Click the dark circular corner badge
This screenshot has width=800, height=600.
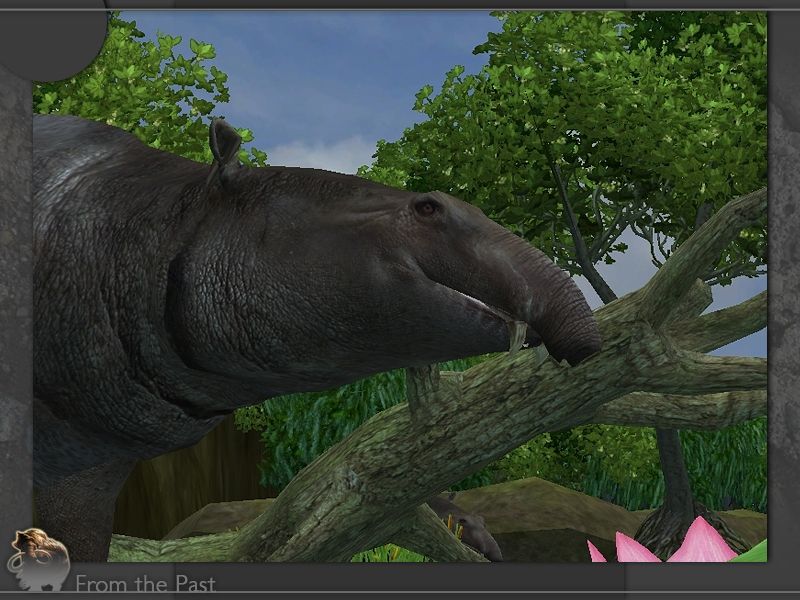tap(50, 35)
